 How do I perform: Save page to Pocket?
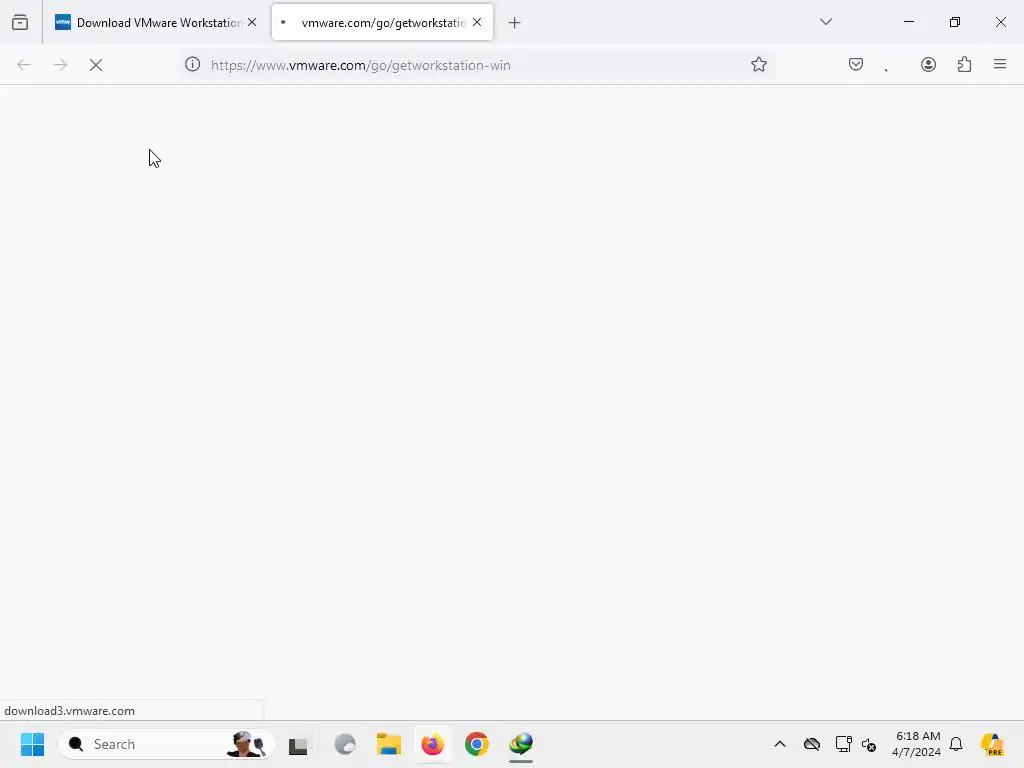click(856, 65)
